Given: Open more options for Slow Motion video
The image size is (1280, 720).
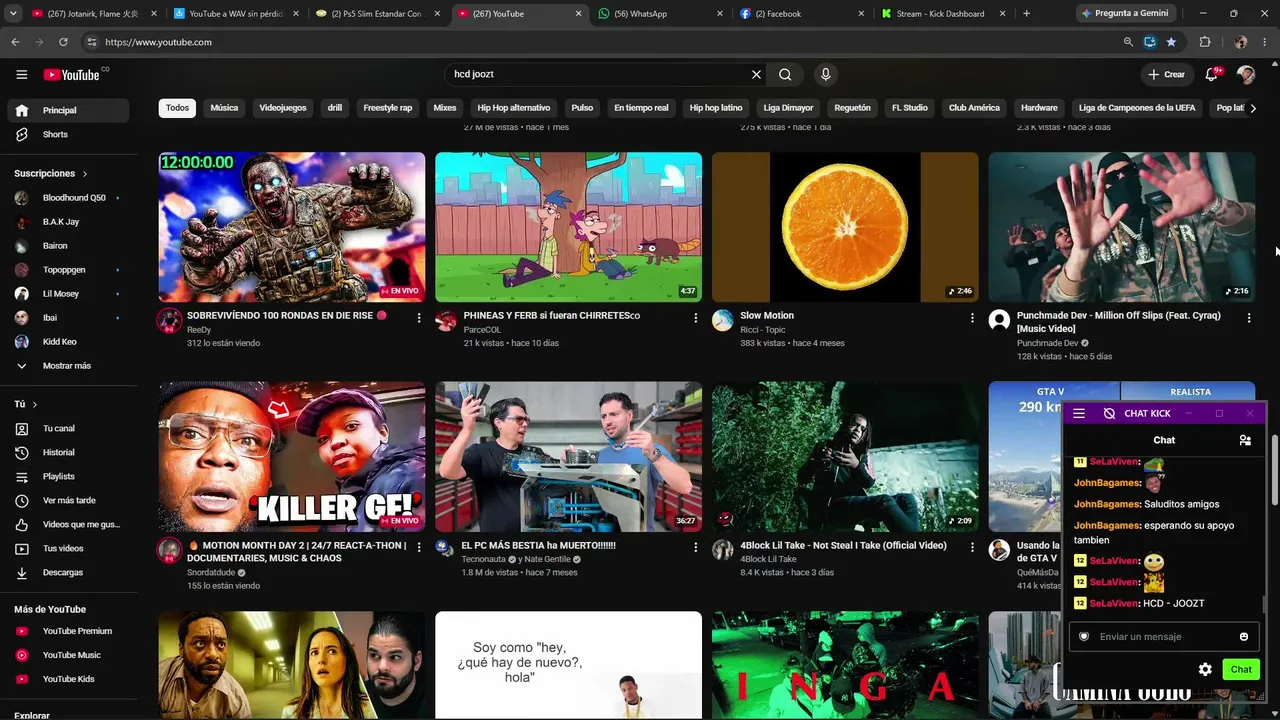Looking at the screenshot, I should tap(972, 318).
